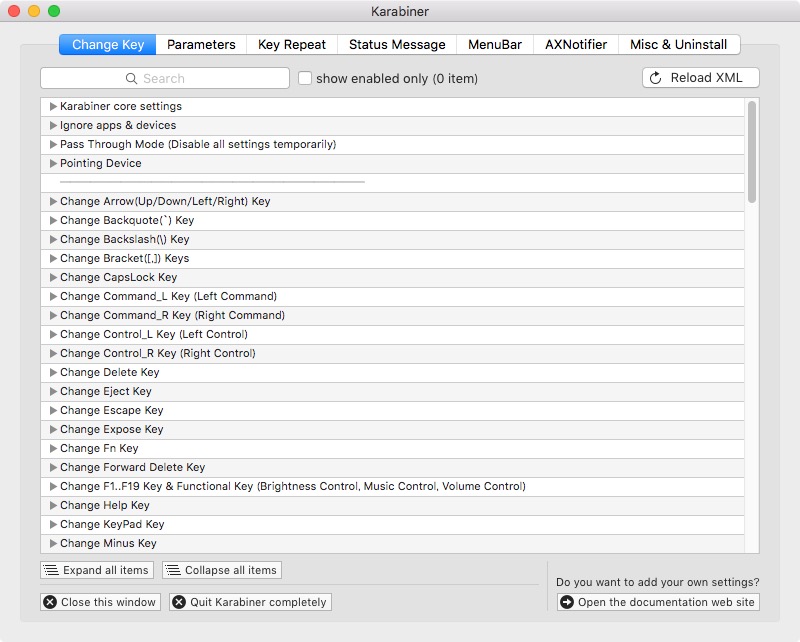800x642 pixels.
Task: Open the AXNotifier tab
Action: [575, 45]
